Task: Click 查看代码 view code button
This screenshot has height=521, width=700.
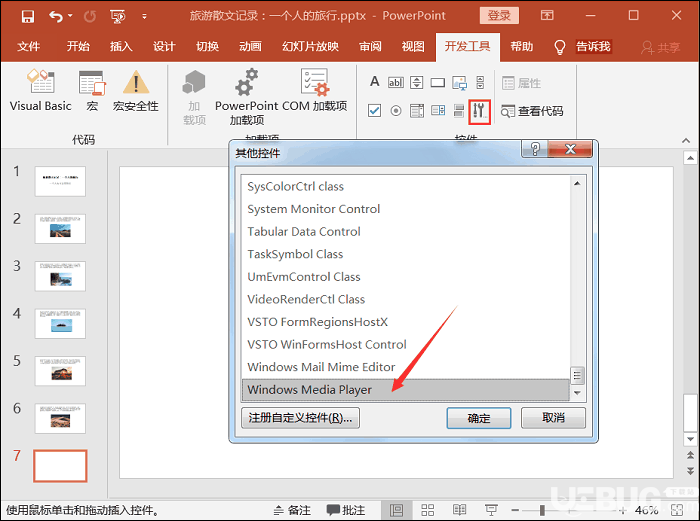Action: pos(532,111)
